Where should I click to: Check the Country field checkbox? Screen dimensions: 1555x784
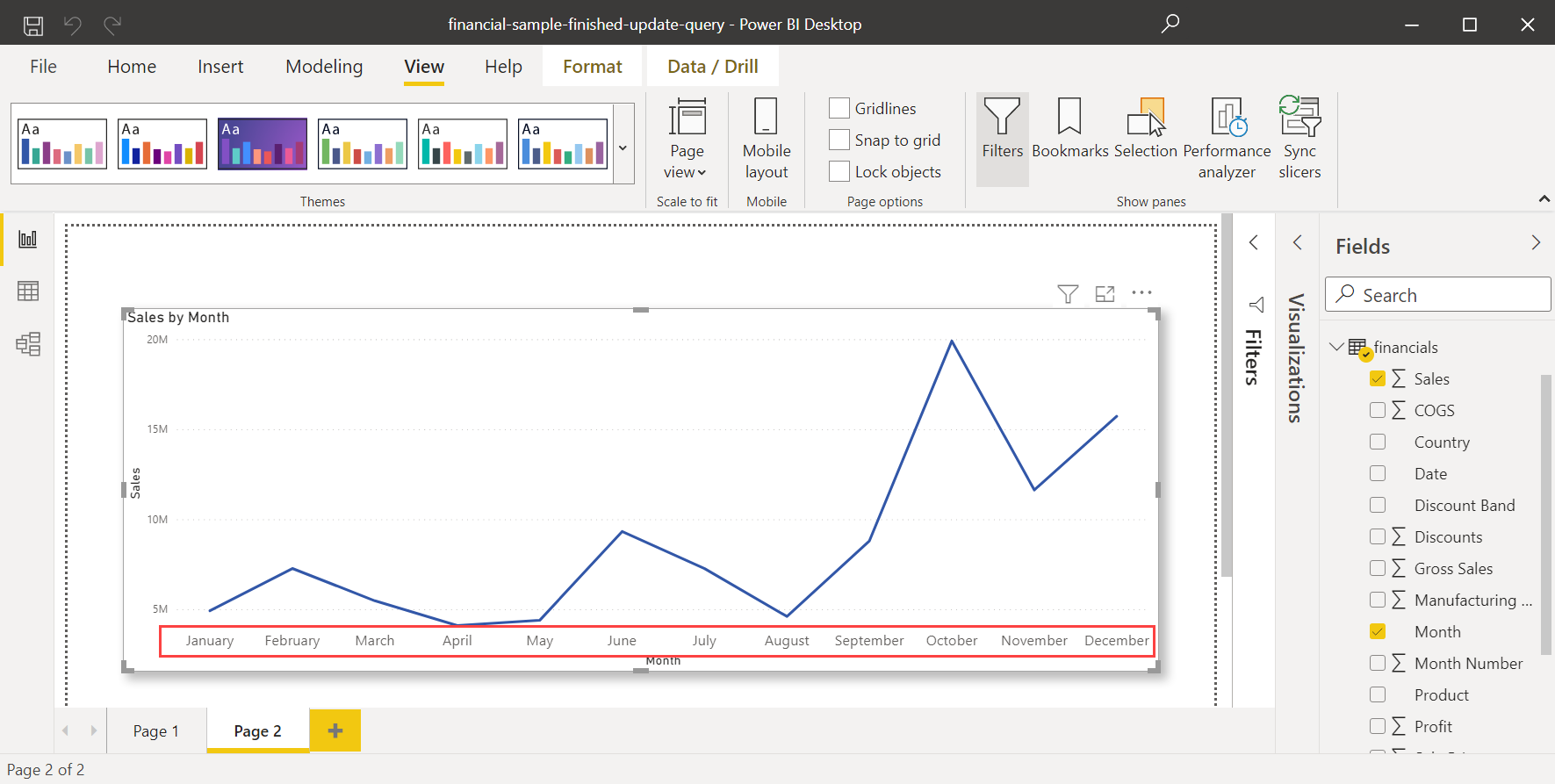tap(1378, 442)
